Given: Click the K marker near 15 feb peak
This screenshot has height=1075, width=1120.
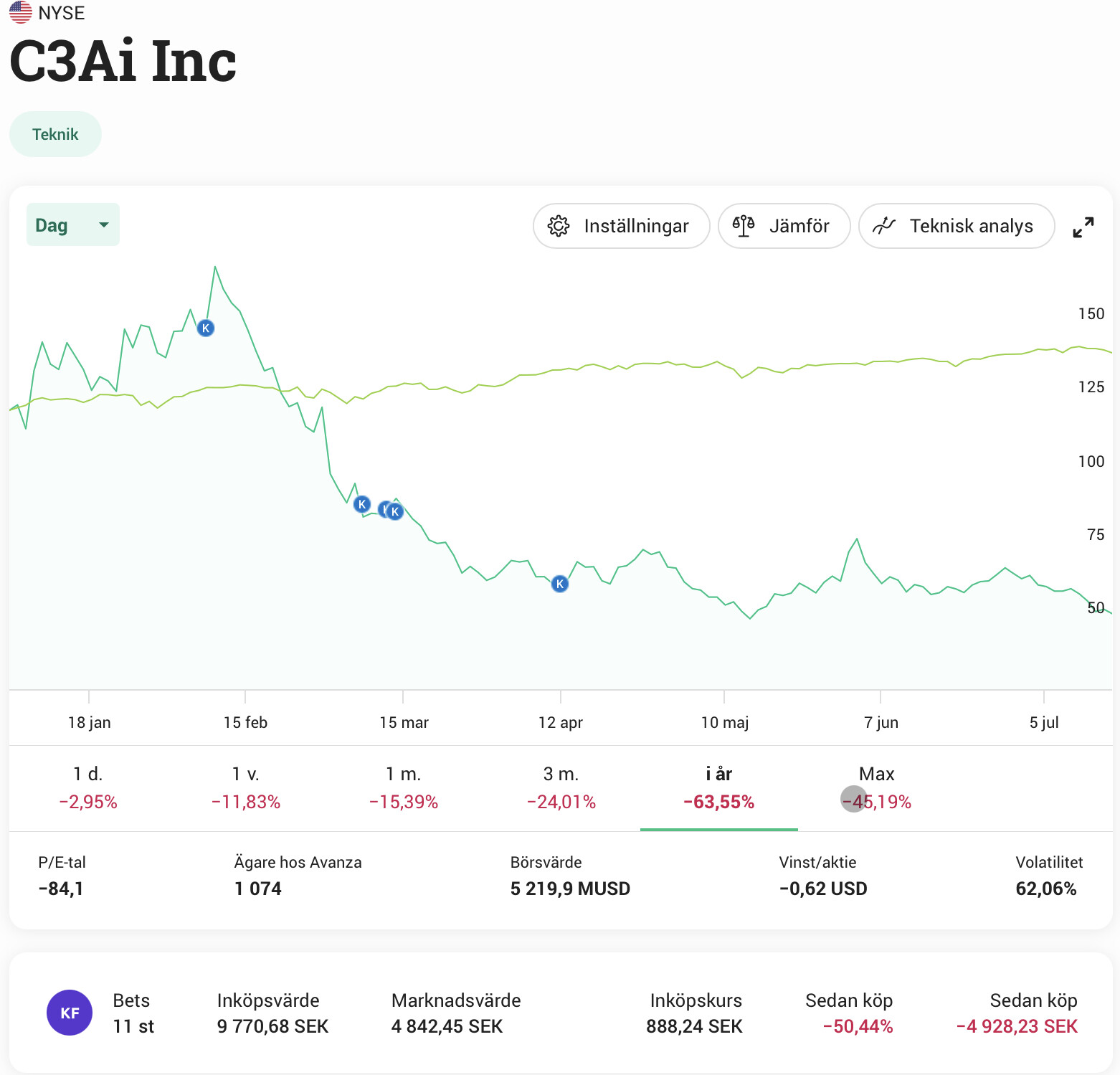Looking at the screenshot, I should pyautogui.click(x=206, y=328).
